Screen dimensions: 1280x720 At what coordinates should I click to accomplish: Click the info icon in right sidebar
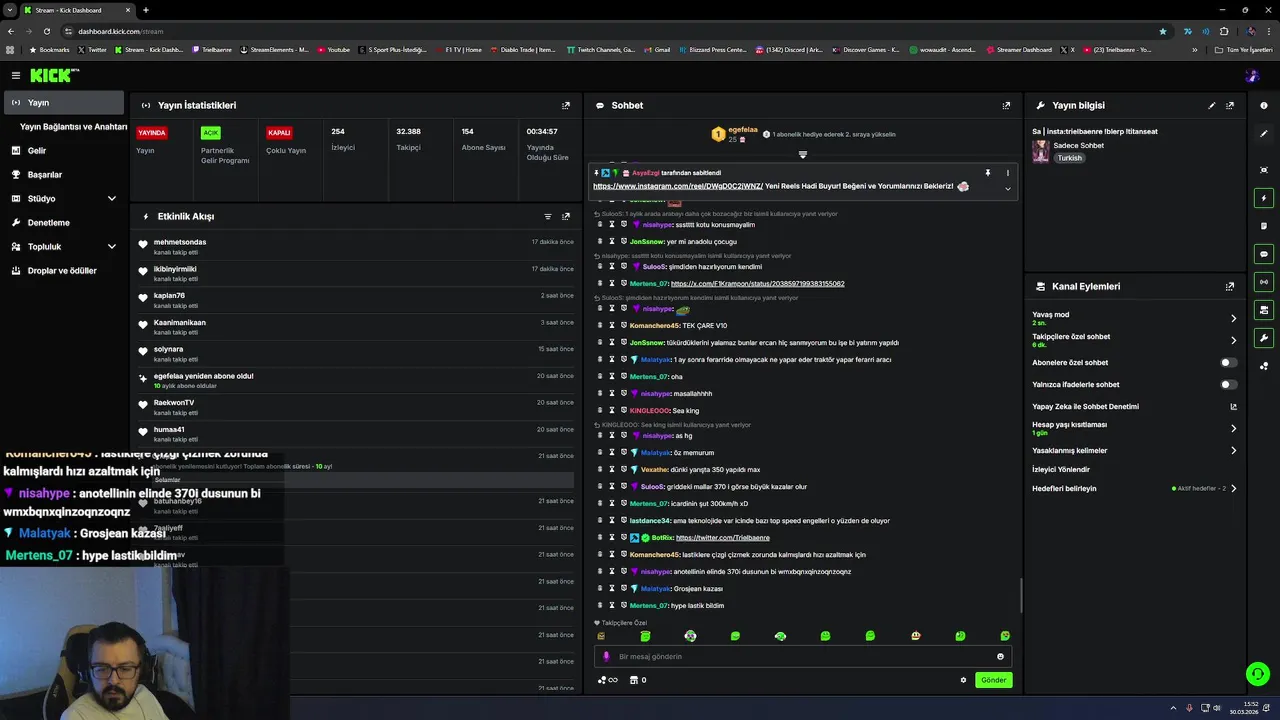pos(1264,105)
